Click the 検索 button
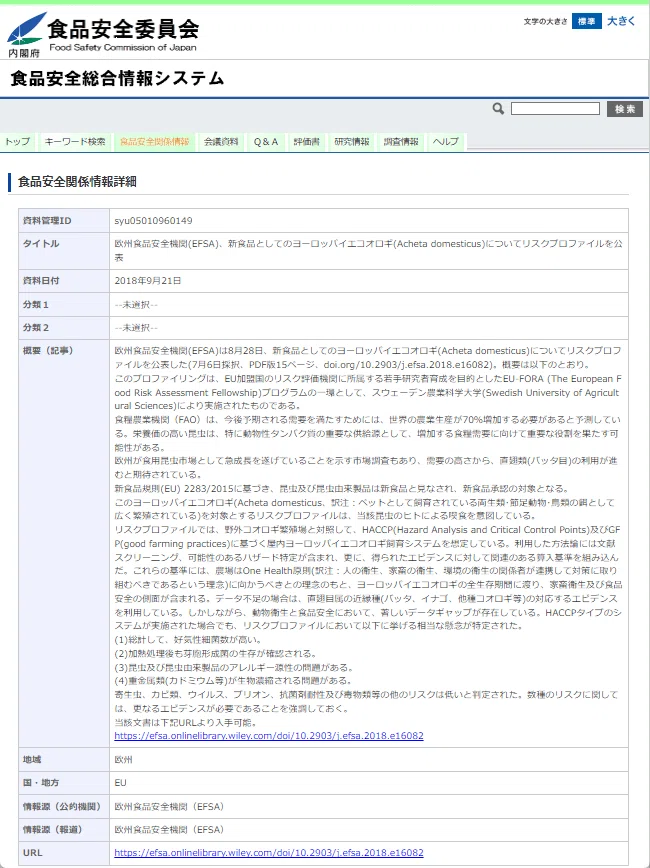This screenshot has width=650, height=868. coord(625,108)
